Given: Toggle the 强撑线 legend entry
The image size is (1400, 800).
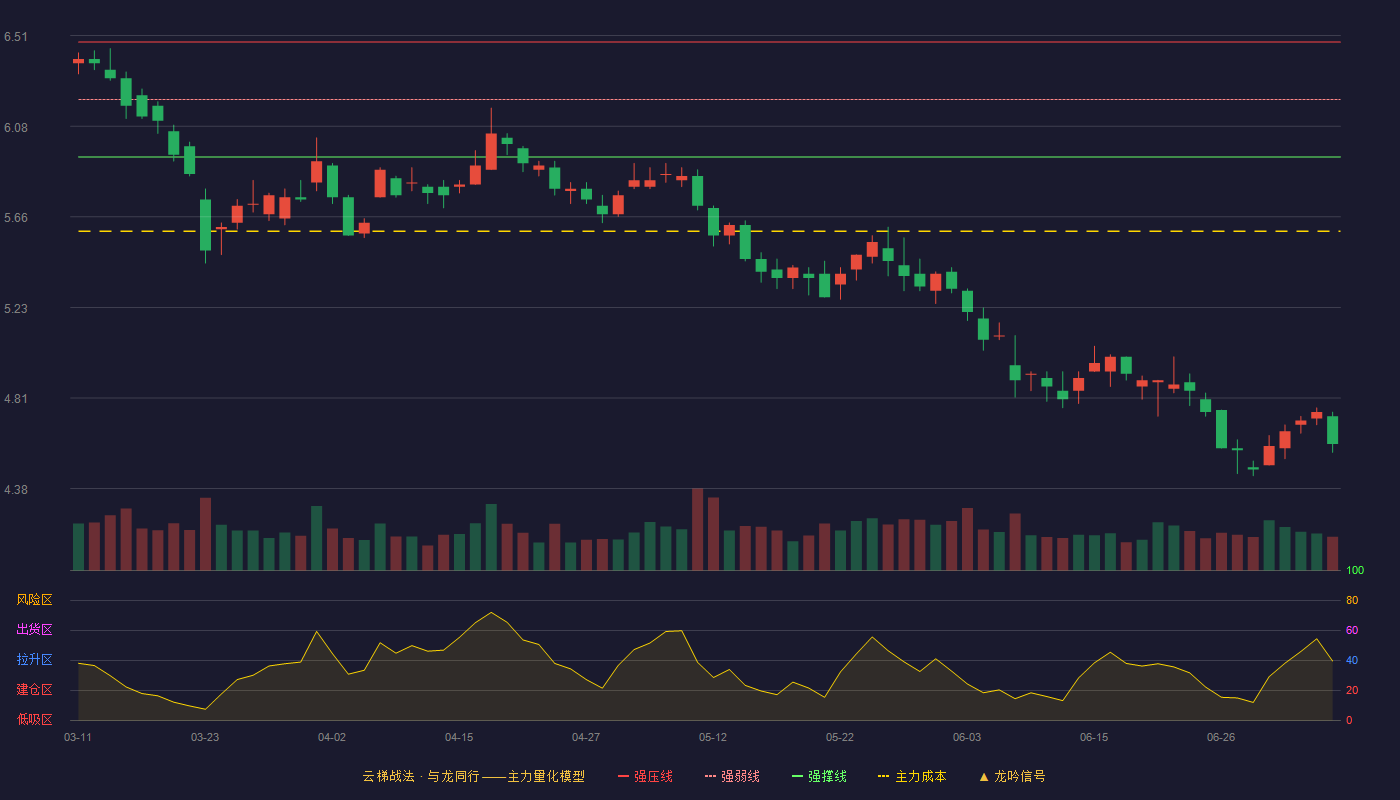Looking at the screenshot, I should click(x=819, y=776).
